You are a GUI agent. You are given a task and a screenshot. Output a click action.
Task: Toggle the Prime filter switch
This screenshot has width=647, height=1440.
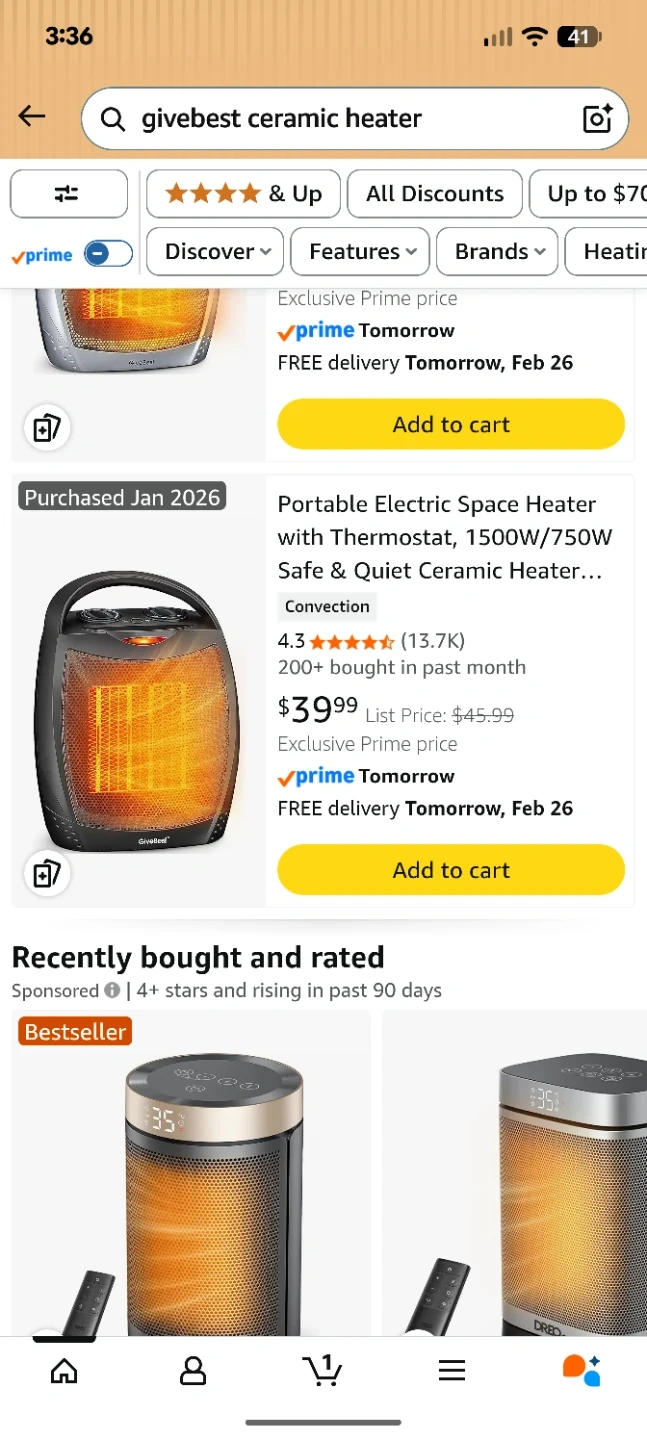click(x=108, y=254)
